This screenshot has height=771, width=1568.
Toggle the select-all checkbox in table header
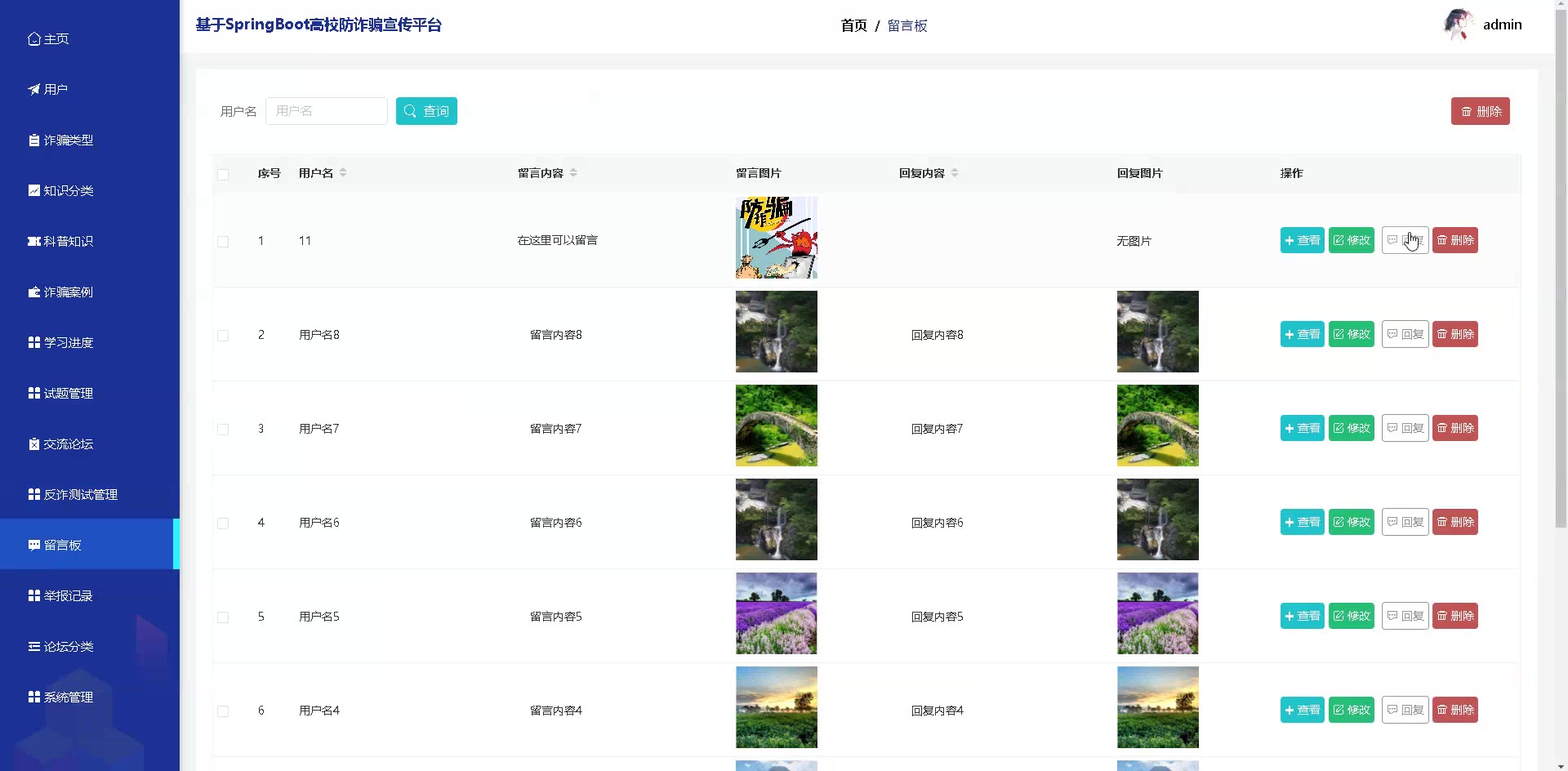click(x=223, y=174)
